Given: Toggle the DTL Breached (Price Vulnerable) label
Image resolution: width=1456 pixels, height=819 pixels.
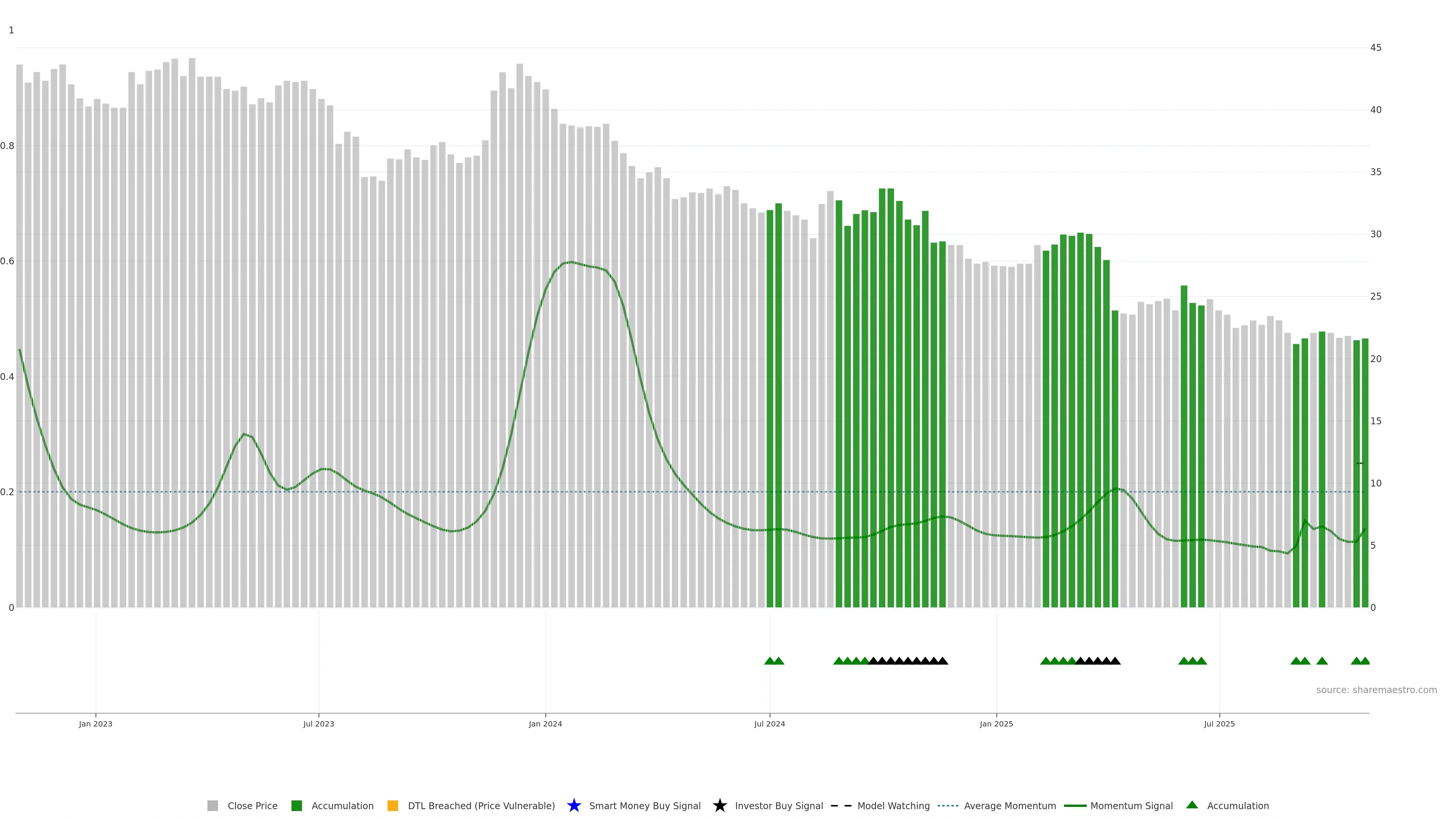Looking at the screenshot, I should click(481, 806).
